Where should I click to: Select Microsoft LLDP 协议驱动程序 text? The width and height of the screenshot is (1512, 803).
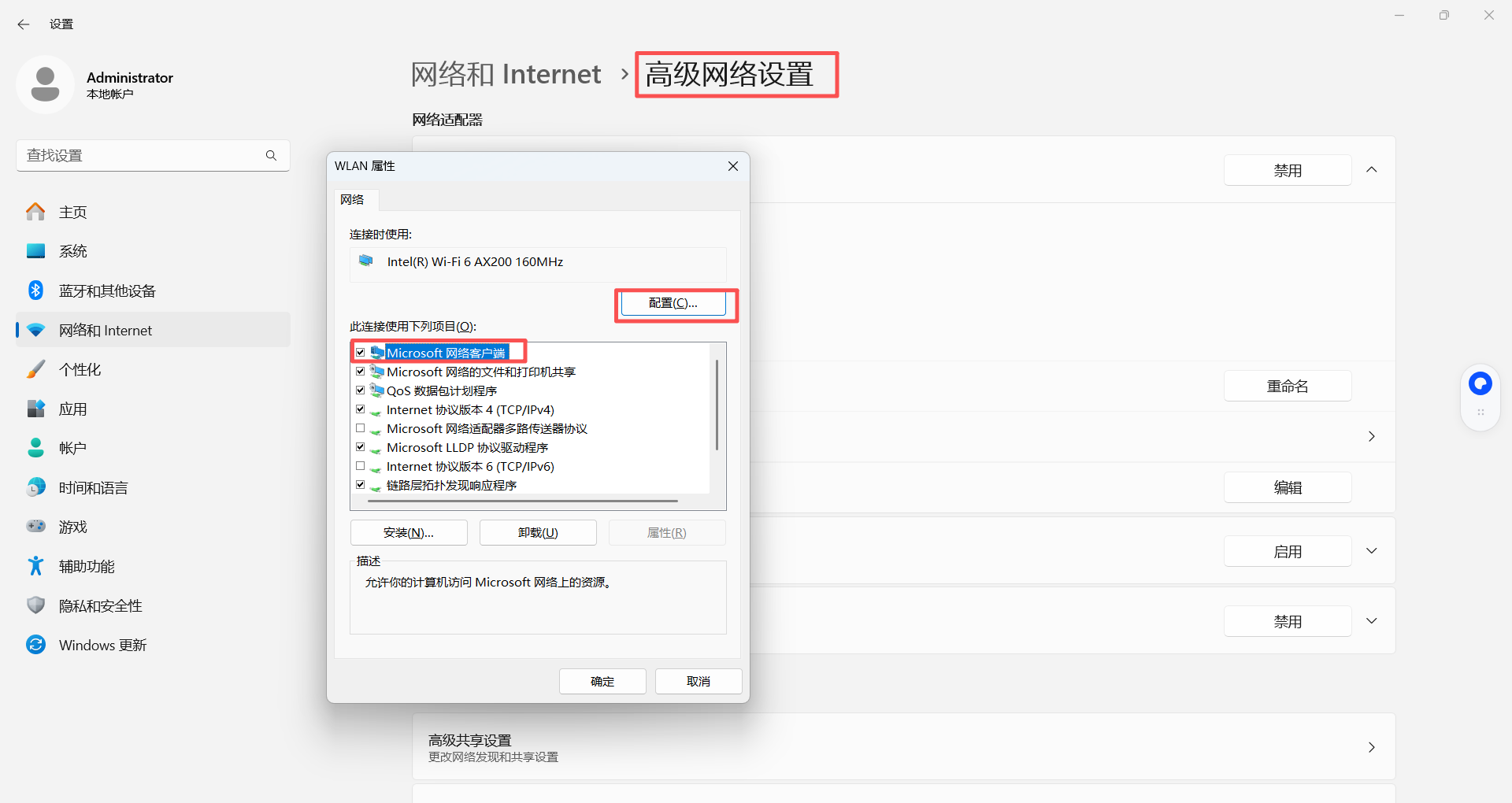[467, 447]
